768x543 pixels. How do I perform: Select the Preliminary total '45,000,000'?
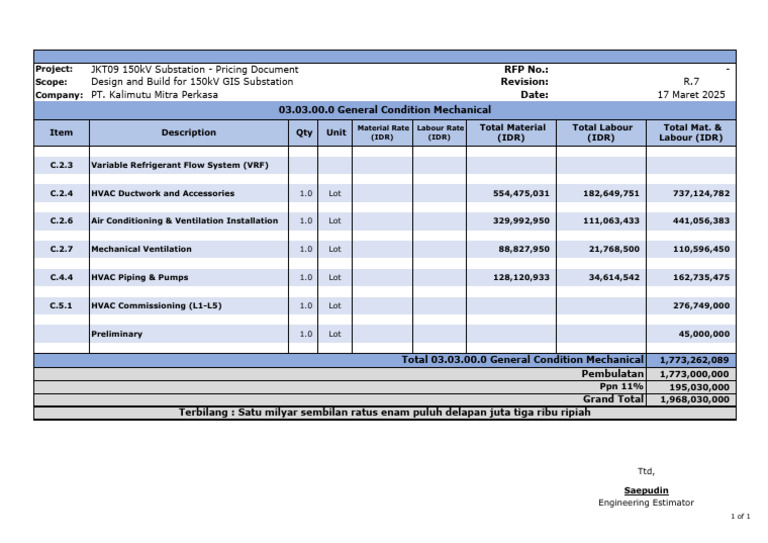(704, 334)
